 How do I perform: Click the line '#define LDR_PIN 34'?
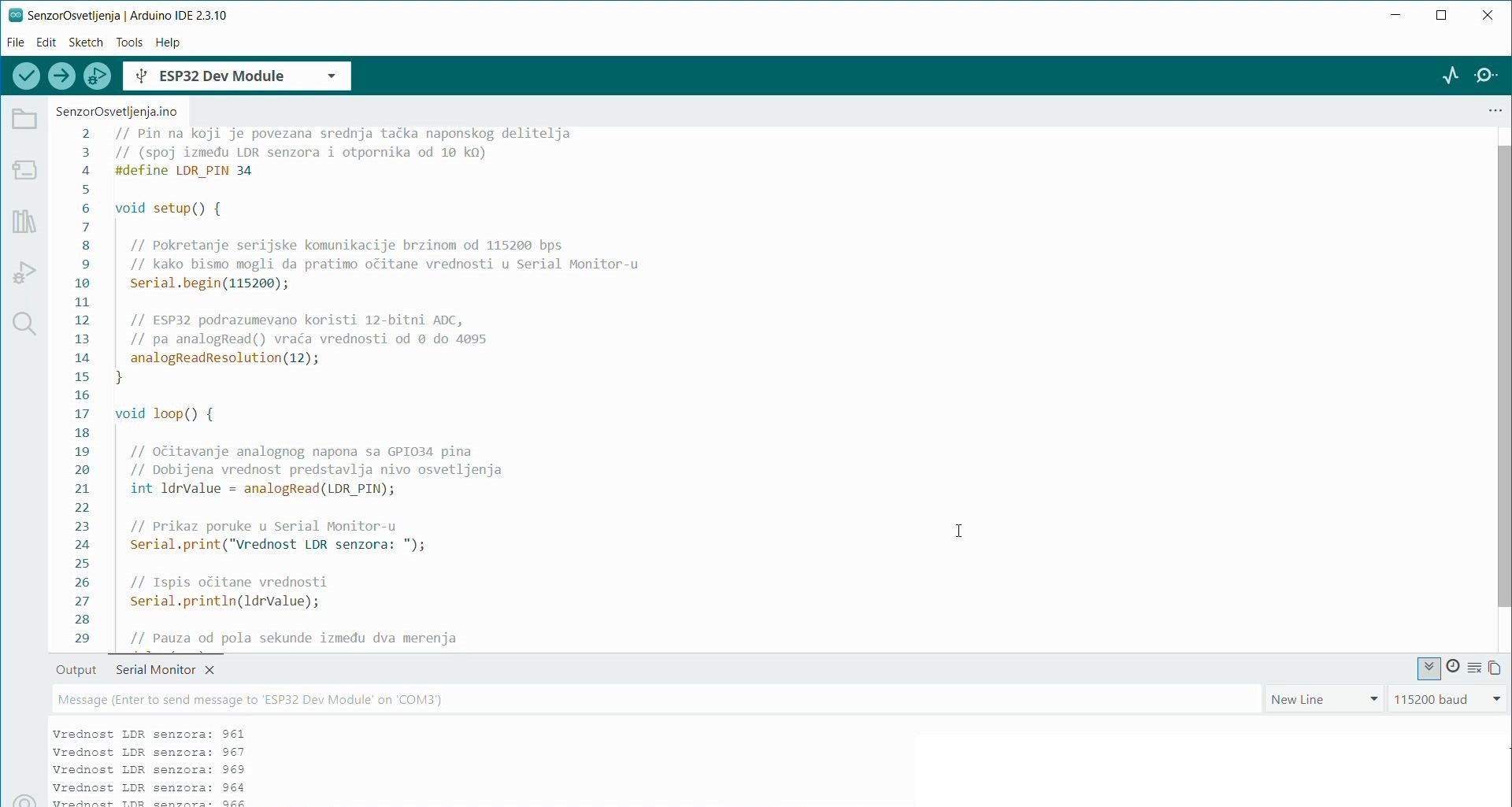pyautogui.click(x=183, y=171)
